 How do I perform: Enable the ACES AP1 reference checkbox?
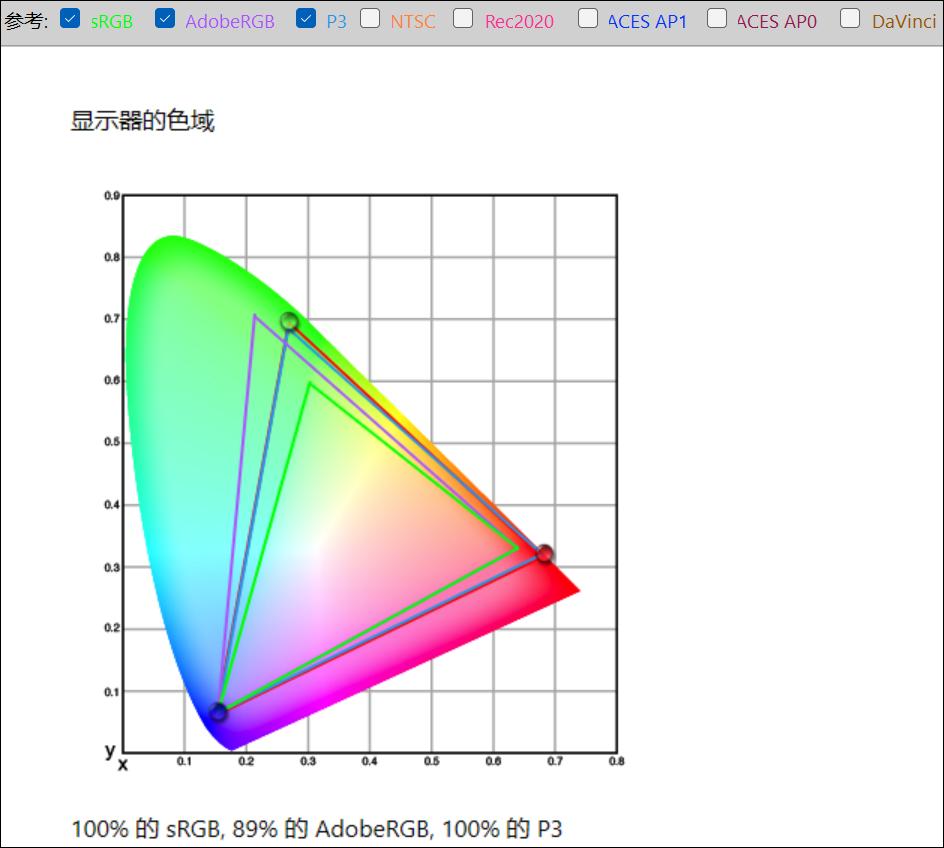coord(588,19)
